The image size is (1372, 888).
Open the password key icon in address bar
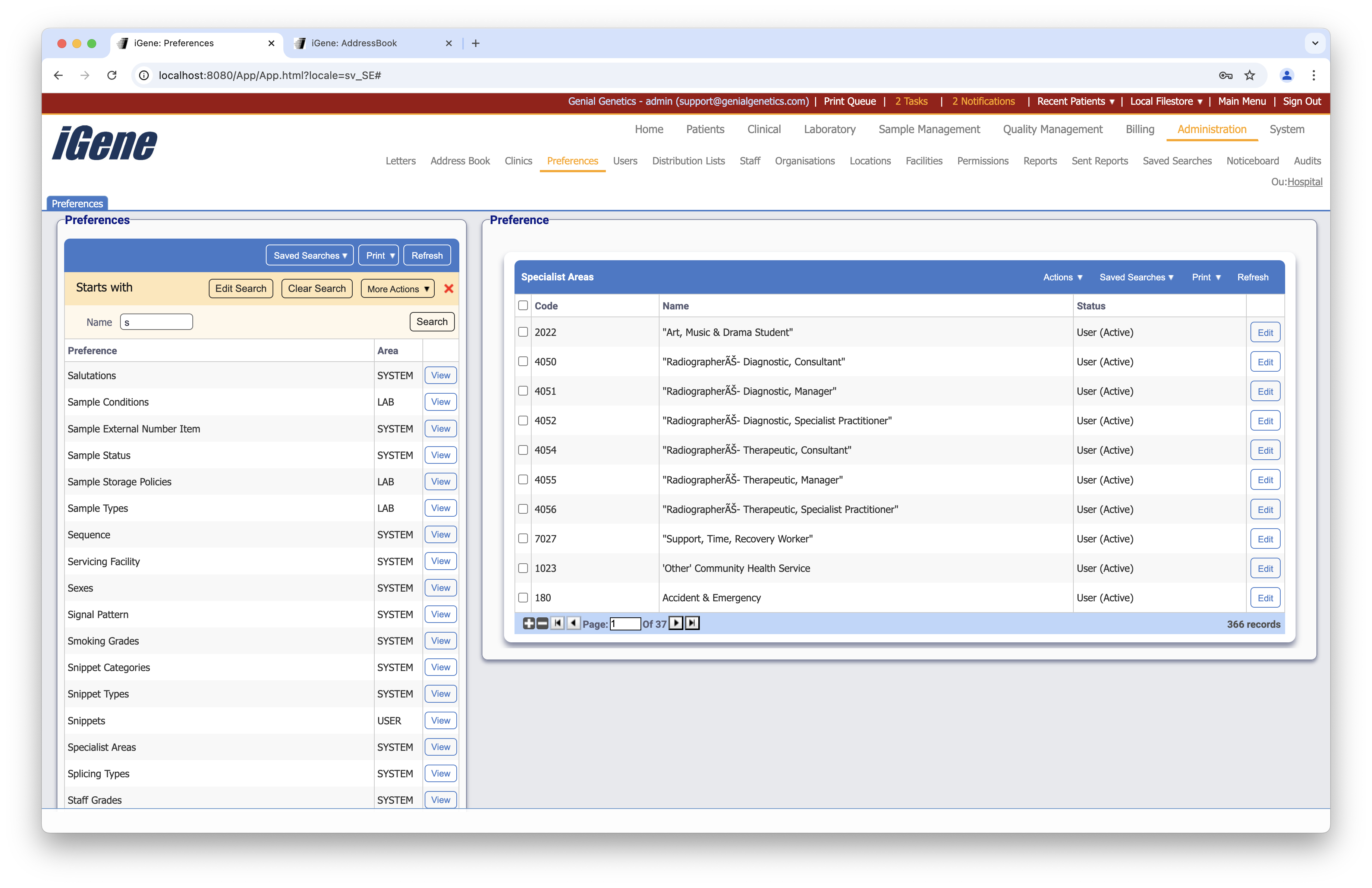[1225, 75]
